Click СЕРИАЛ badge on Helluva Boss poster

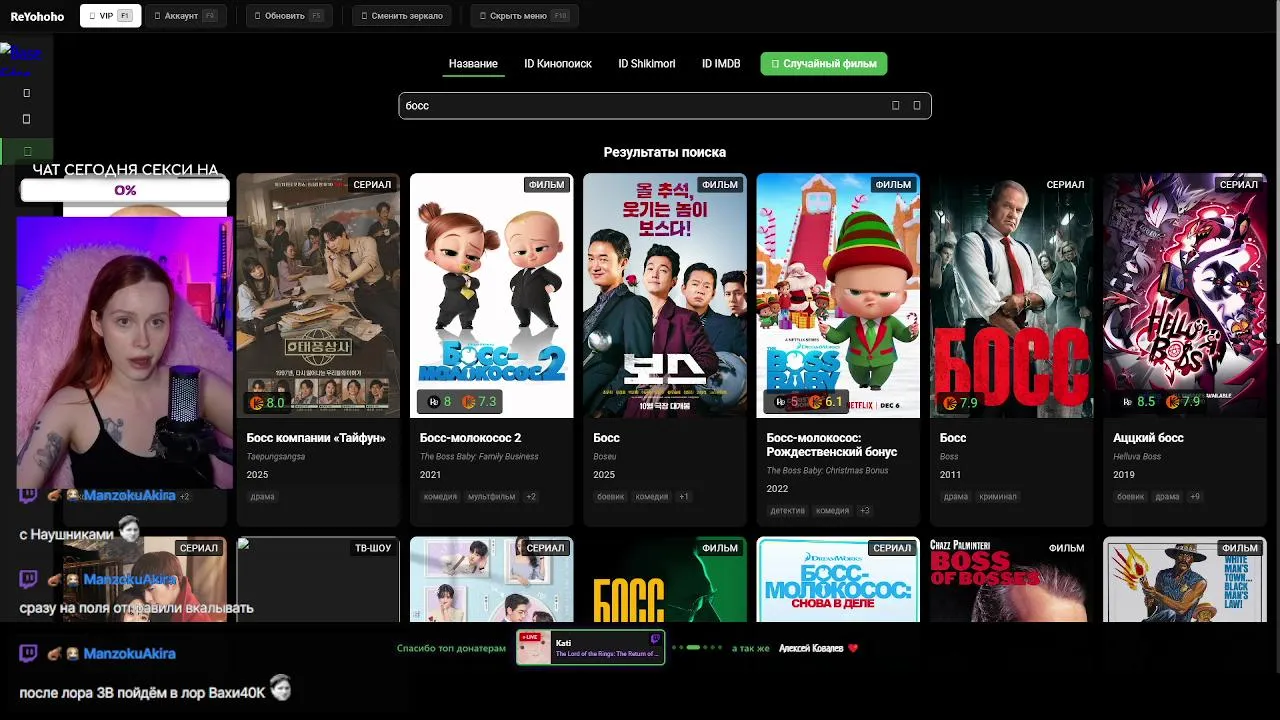point(1238,185)
